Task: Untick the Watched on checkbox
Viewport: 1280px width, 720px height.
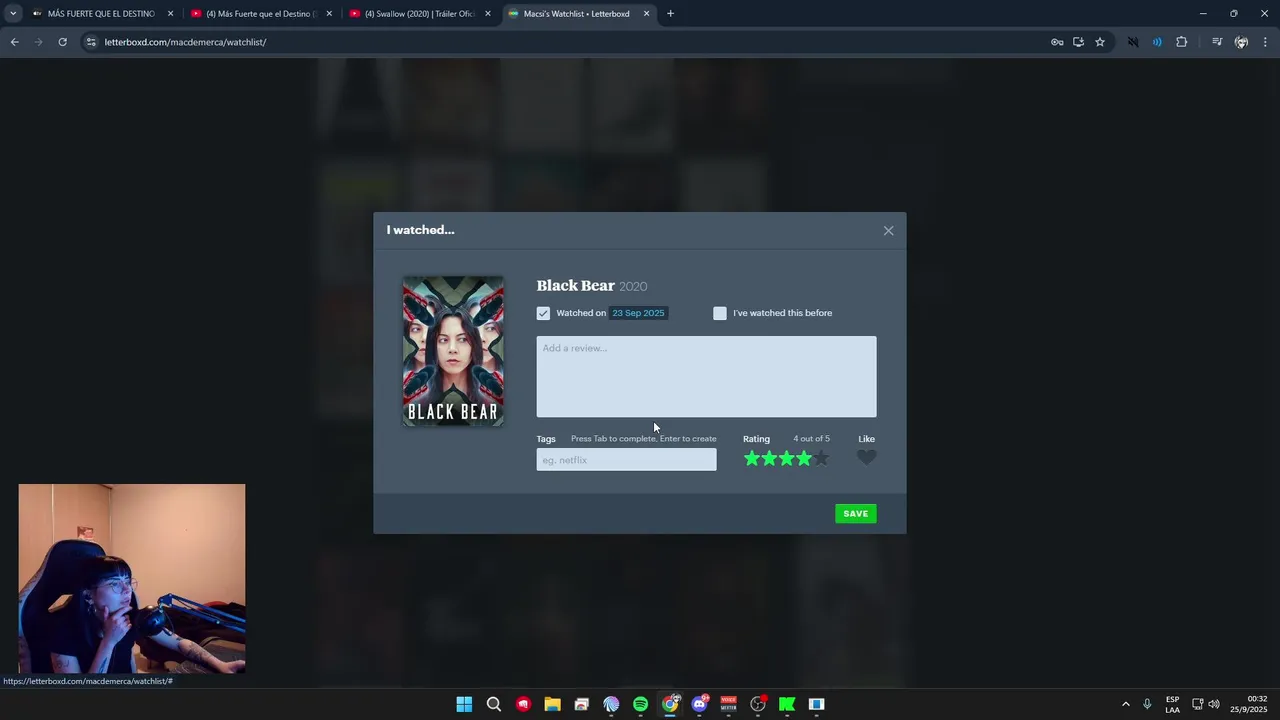Action: click(x=543, y=313)
